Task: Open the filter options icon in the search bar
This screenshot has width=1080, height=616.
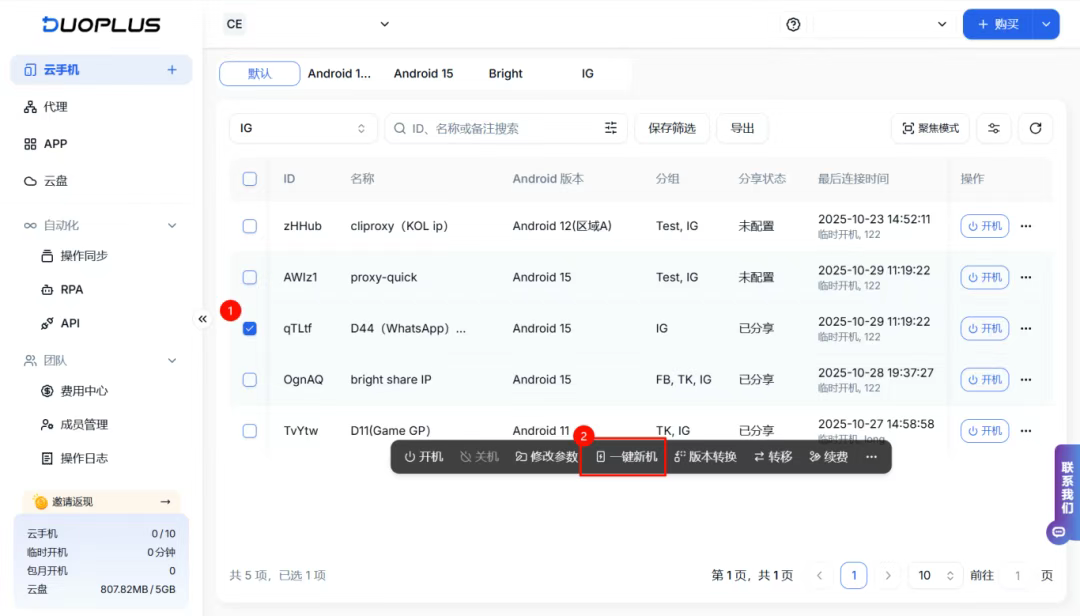Action: pos(611,128)
